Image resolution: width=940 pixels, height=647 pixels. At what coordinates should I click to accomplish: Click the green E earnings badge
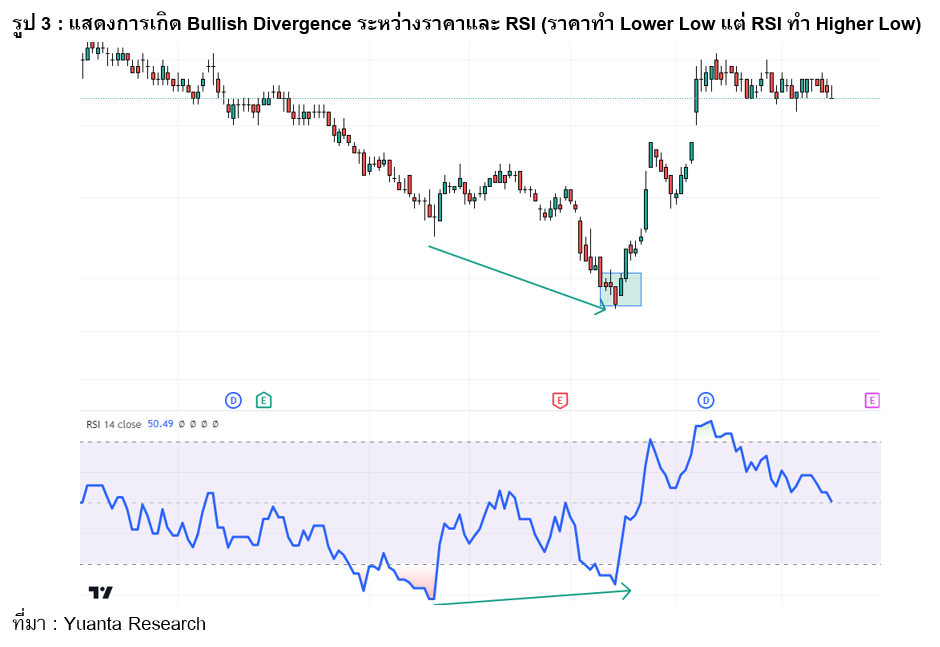click(x=263, y=399)
